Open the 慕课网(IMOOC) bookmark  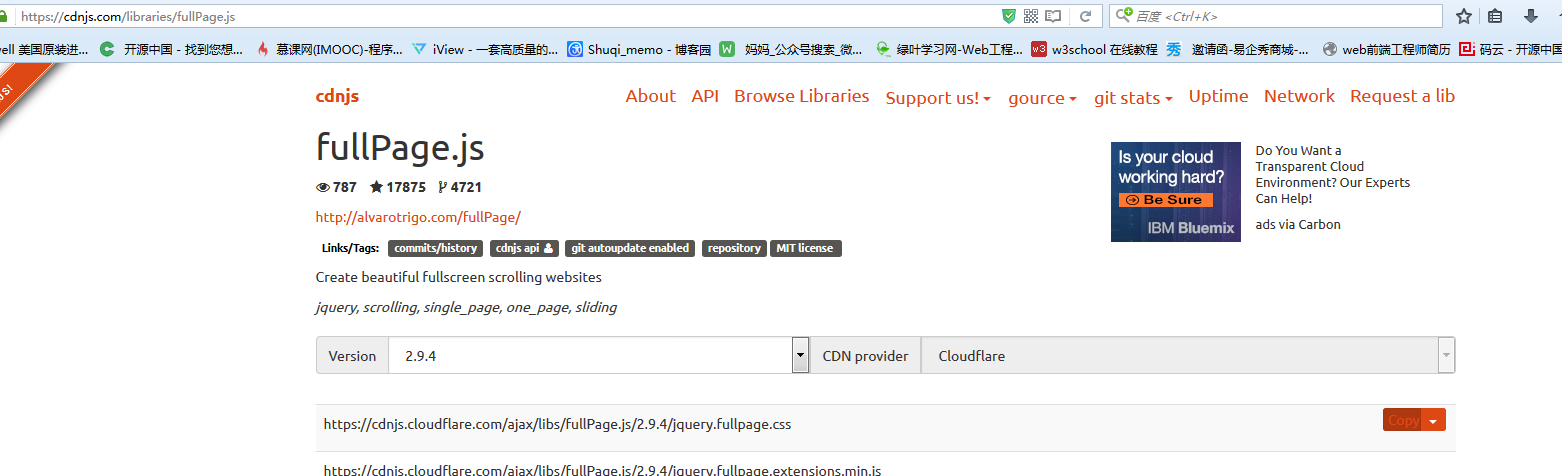tap(330, 49)
